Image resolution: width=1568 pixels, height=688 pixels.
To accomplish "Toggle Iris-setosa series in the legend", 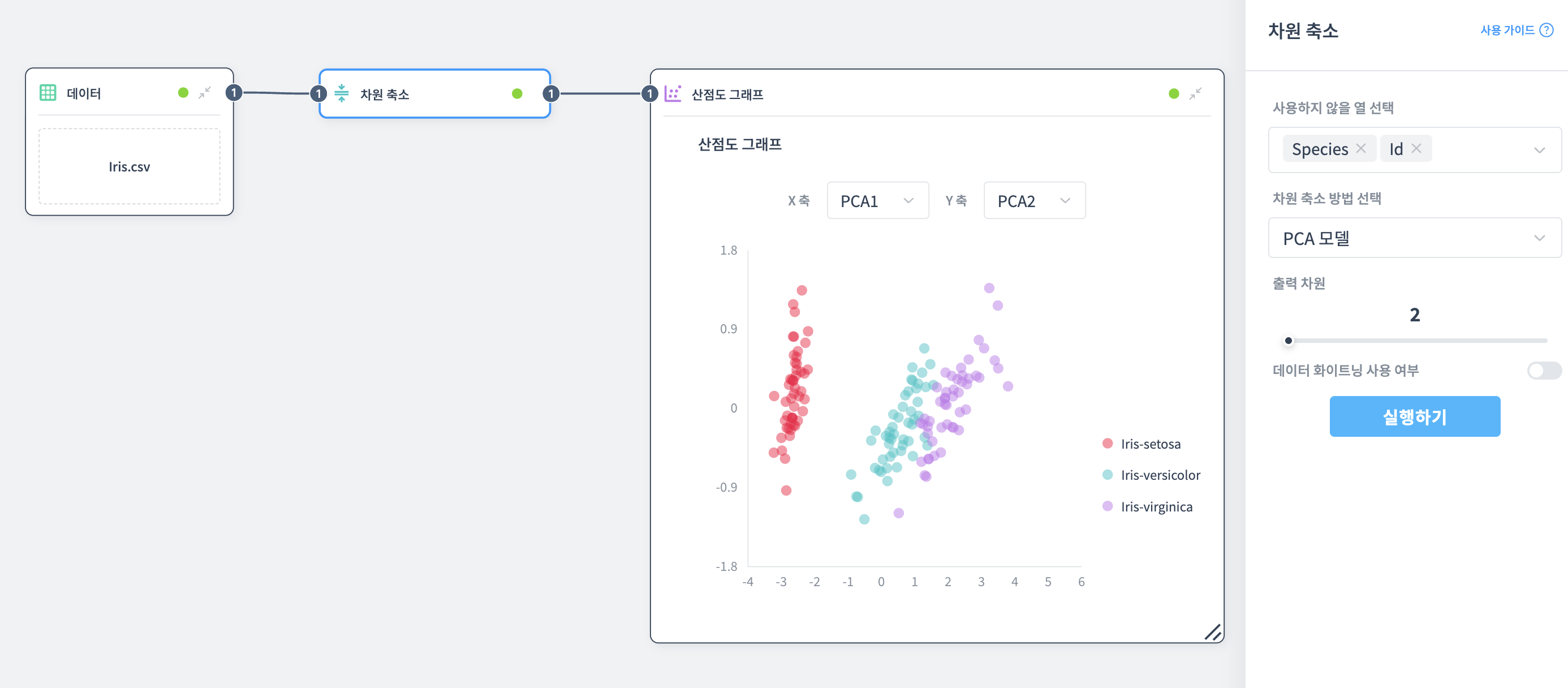I will (1142, 444).
